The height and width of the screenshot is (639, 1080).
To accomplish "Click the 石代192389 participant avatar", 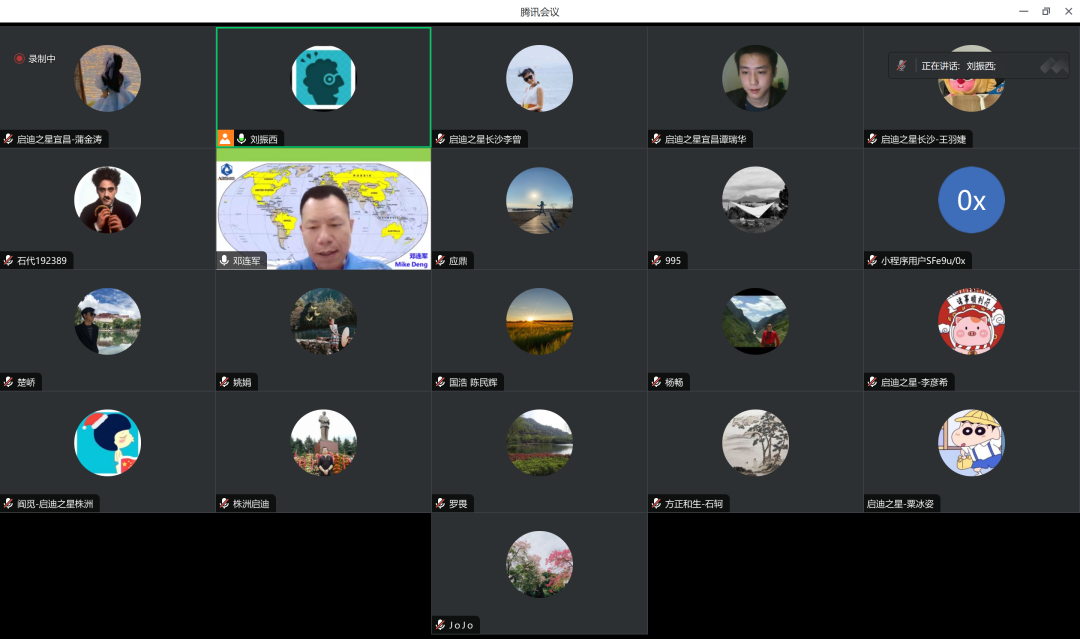I will pos(107,200).
